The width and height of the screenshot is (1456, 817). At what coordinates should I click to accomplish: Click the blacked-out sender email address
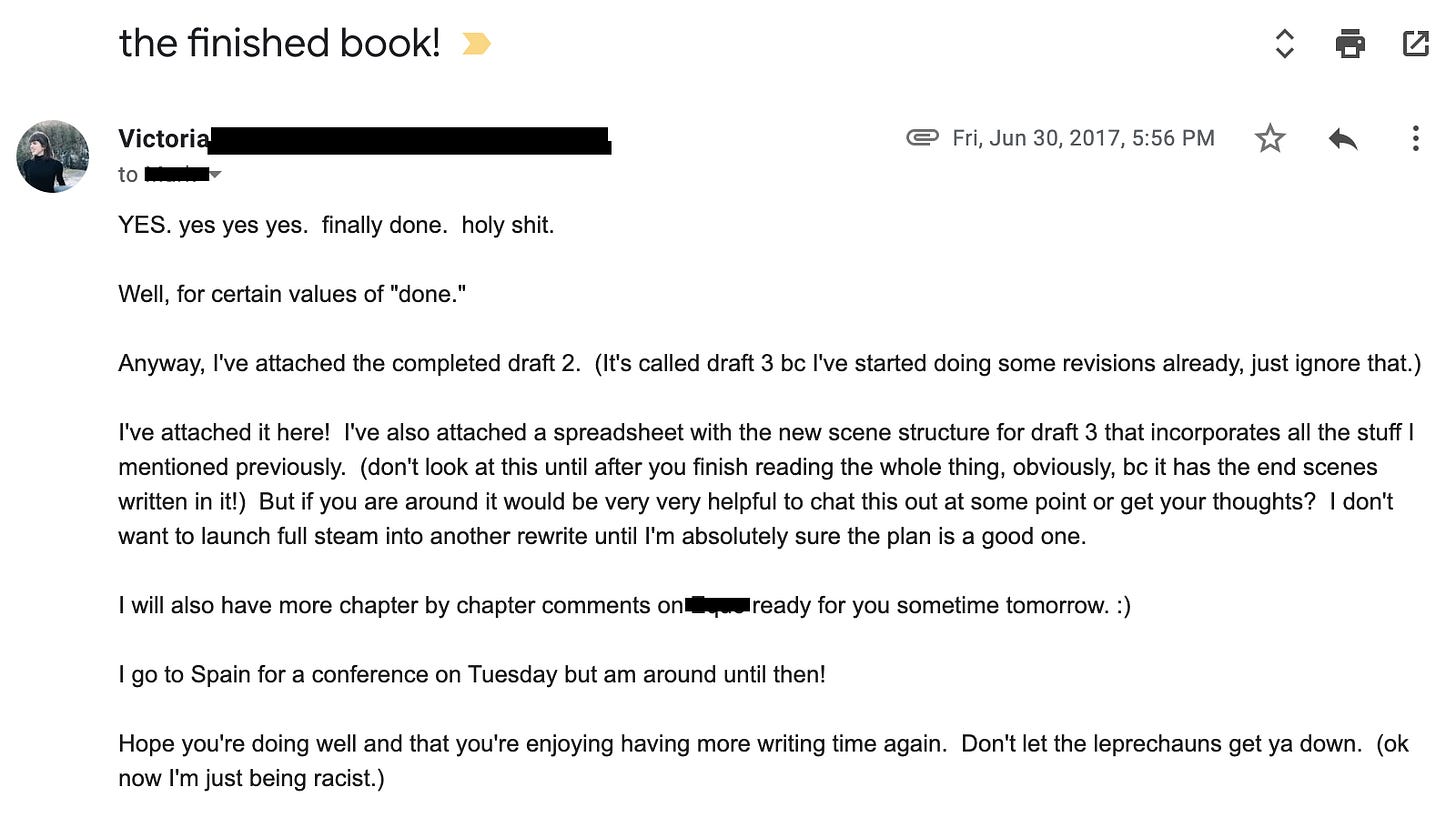tap(410, 140)
